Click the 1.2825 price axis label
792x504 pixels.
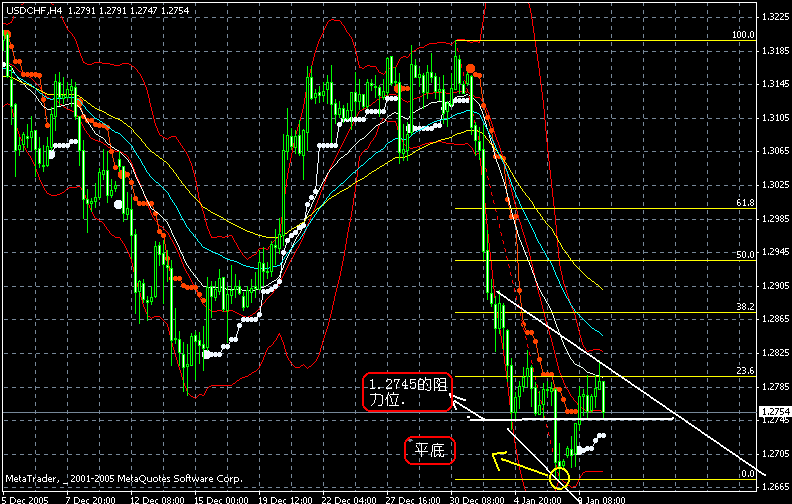[775, 353]
